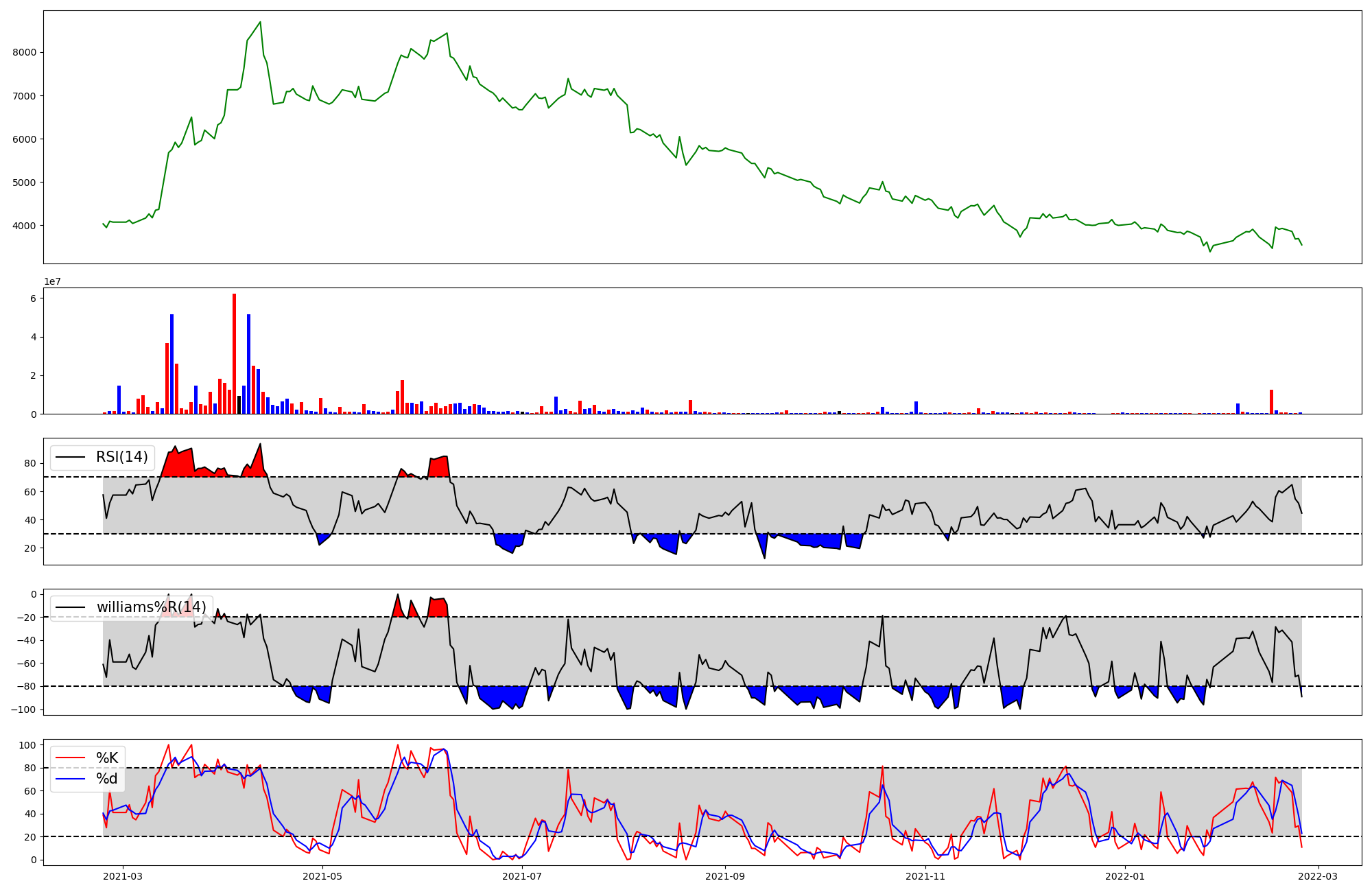
Task: Click the black RSI(14) legend line sample
Action: (x=70, y=457)
